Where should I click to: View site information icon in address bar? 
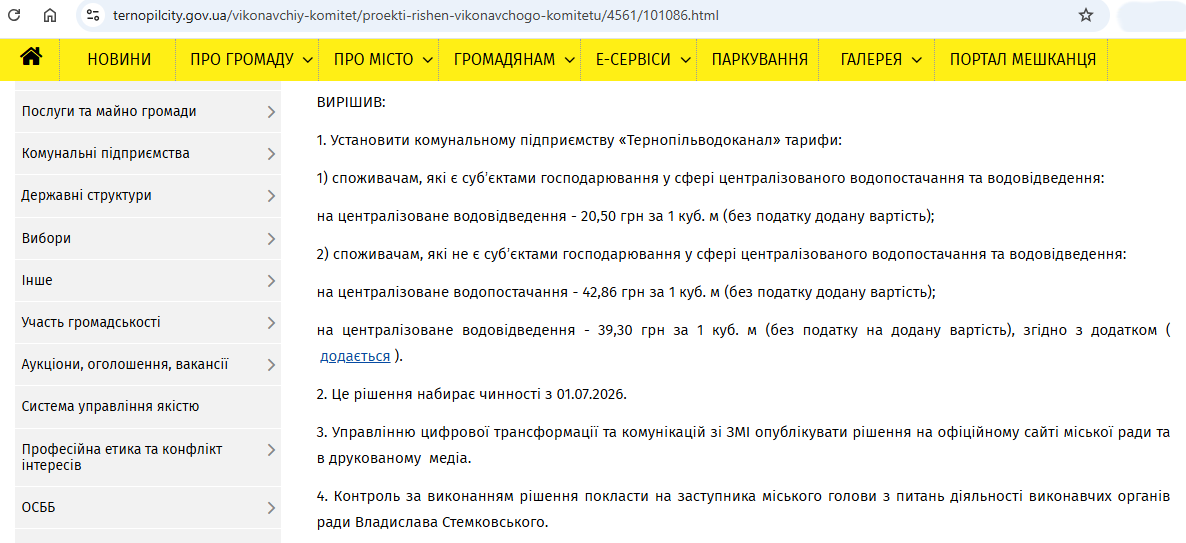pos(93,15)
